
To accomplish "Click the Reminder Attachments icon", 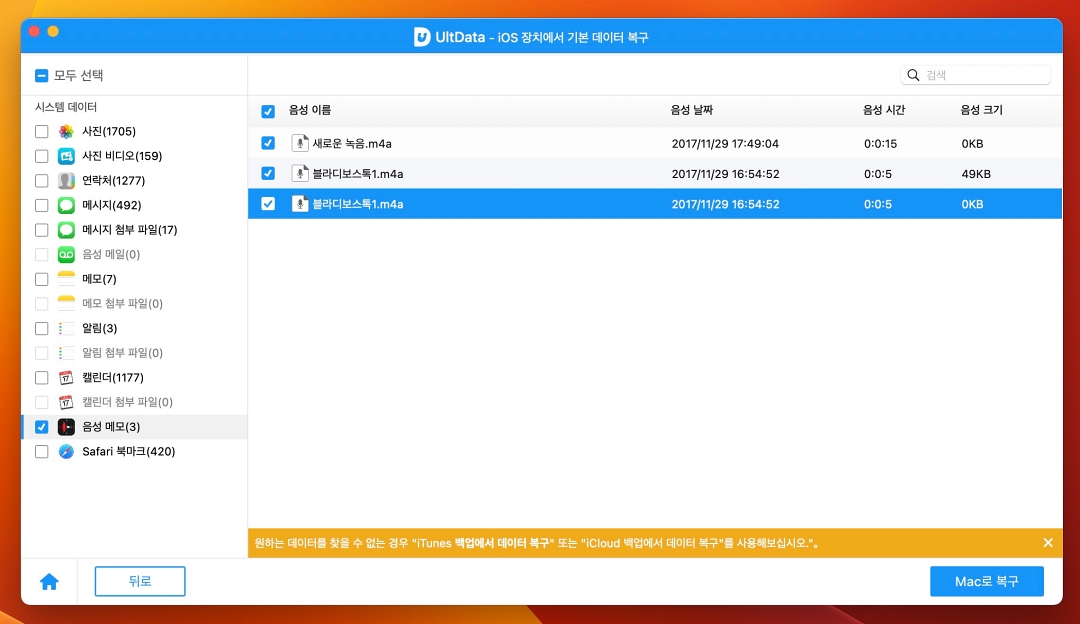I will (x=66, y=353).
